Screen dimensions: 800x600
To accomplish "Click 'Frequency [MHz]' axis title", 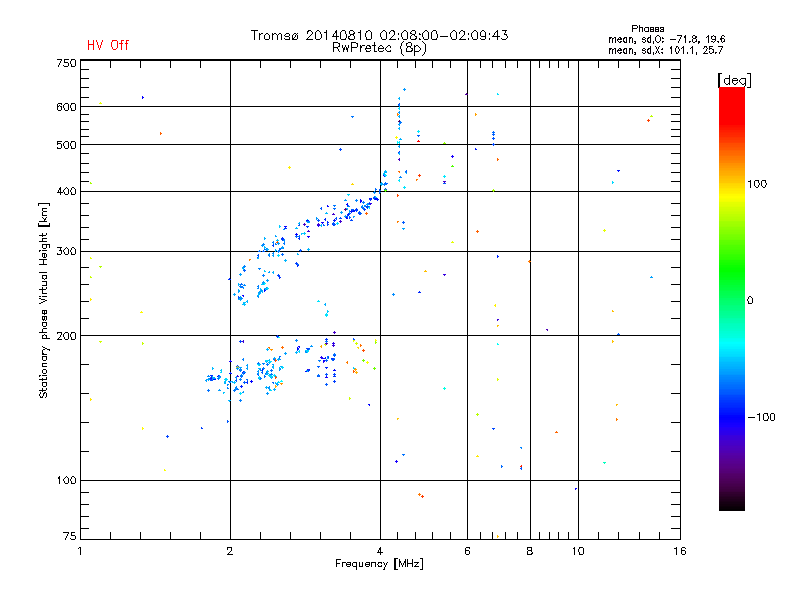I will pyautogui.click(x=379, y=564).
